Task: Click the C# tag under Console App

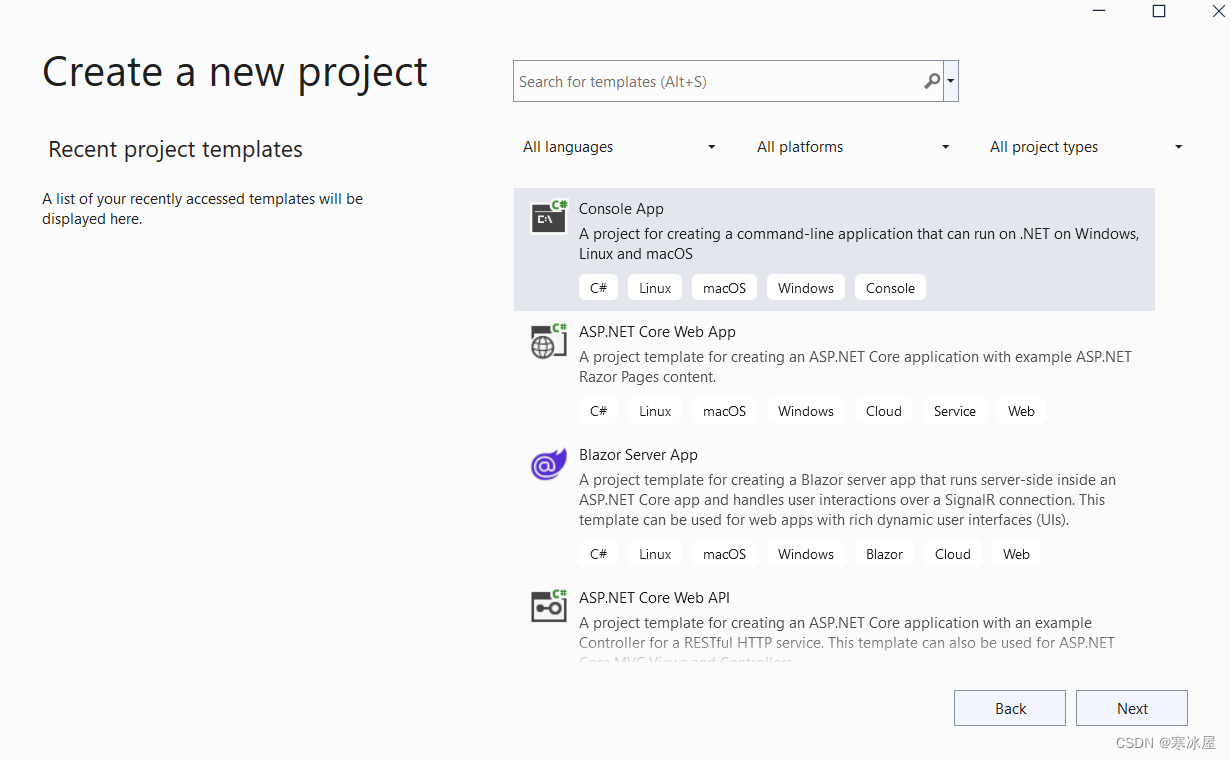Action: coord(598,287)
